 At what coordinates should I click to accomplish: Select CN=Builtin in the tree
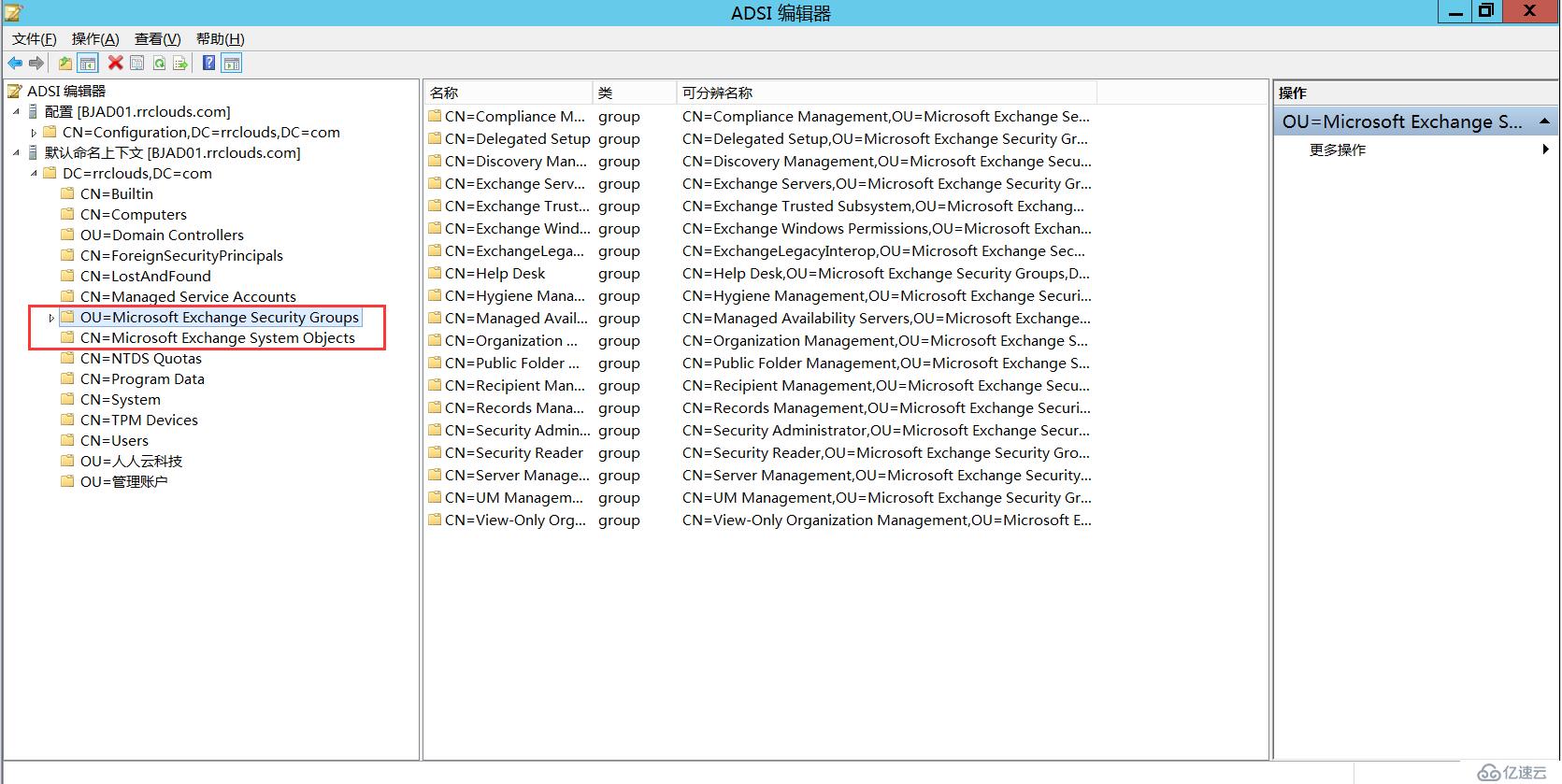coord(117,193)
